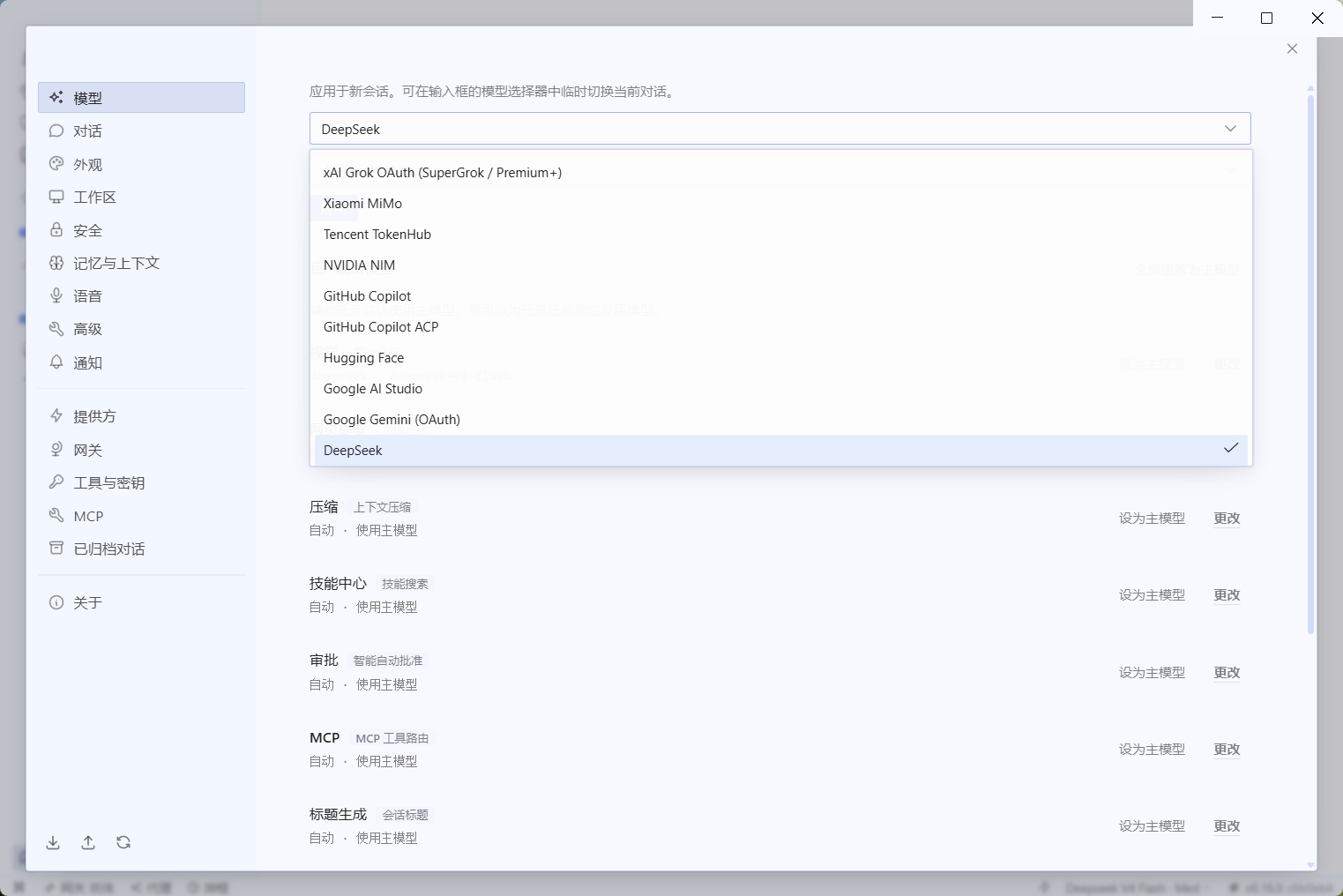The width and height of the screenshot is (1343, 896).
Task: Click the 对话 chat bubble icon
Action: coord(56,131)
